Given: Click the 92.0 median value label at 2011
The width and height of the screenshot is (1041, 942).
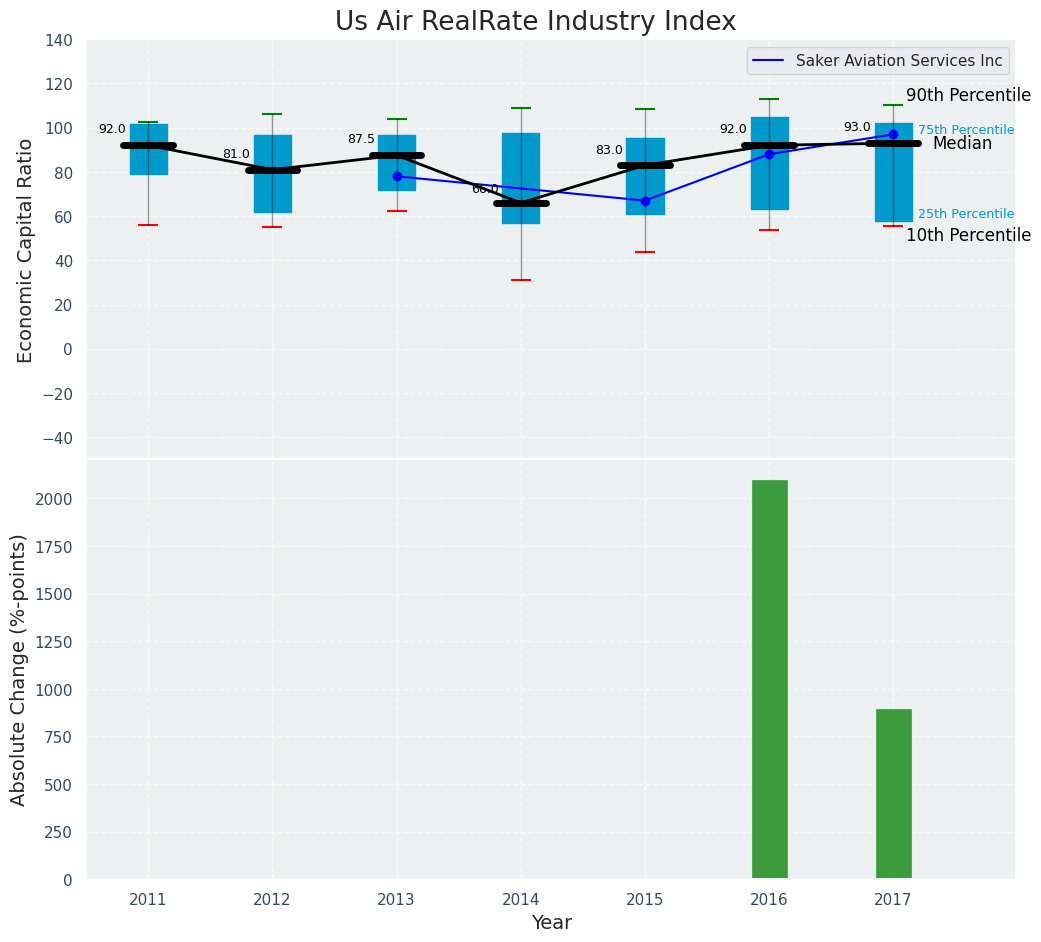Looking at the screenshot, I should (x=112, y=129).
